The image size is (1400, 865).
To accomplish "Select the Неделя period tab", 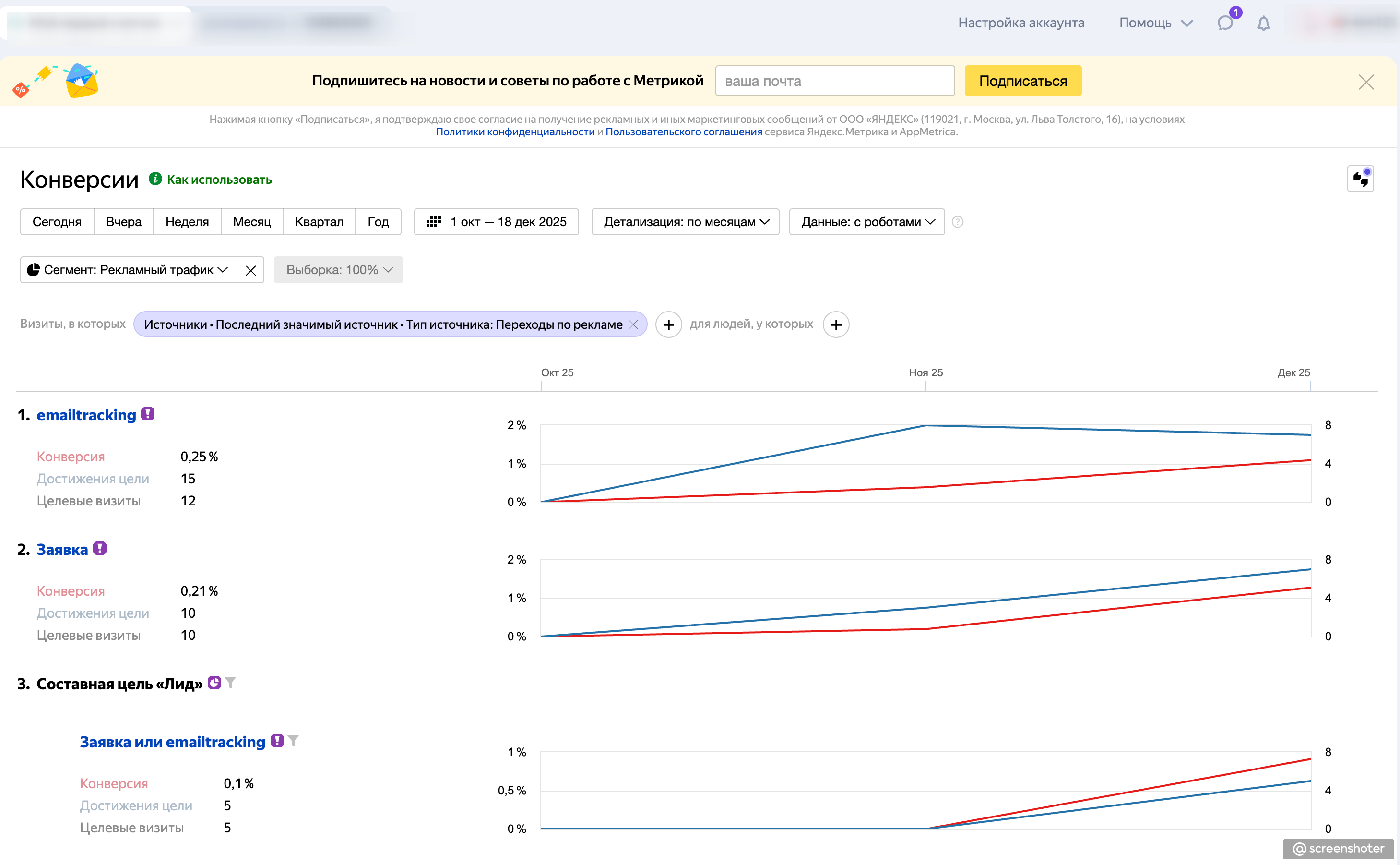I will point(187,222).
